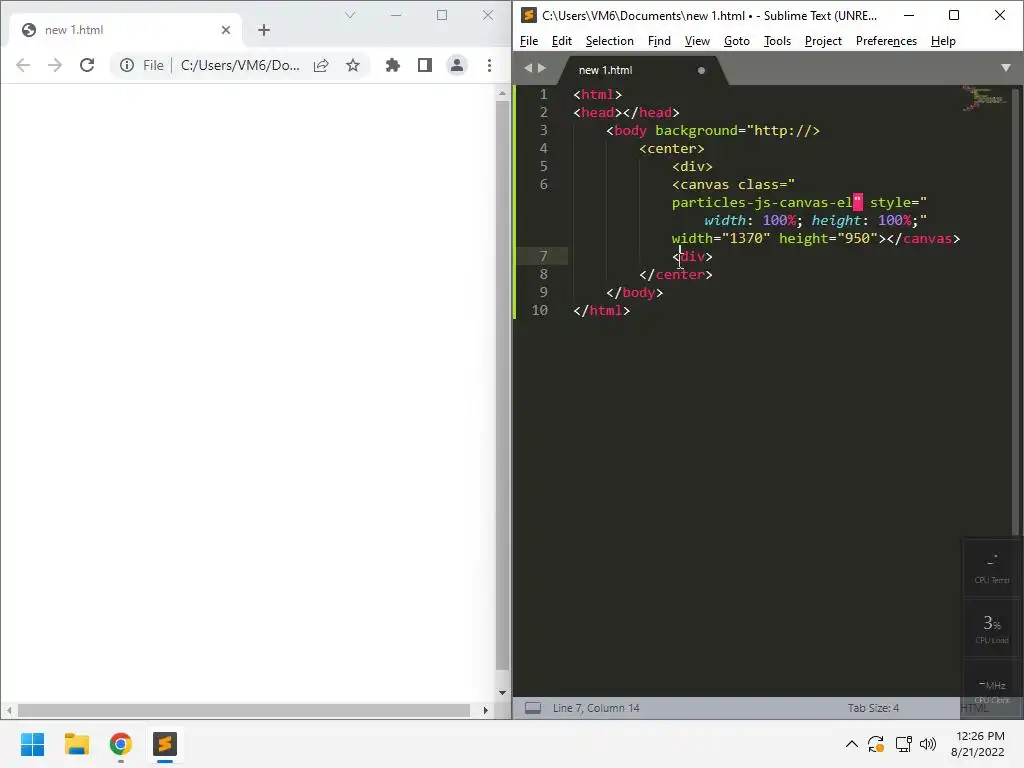Click line number 3 in gutter
Screen dimensions: 1024x768
(543, 131)
